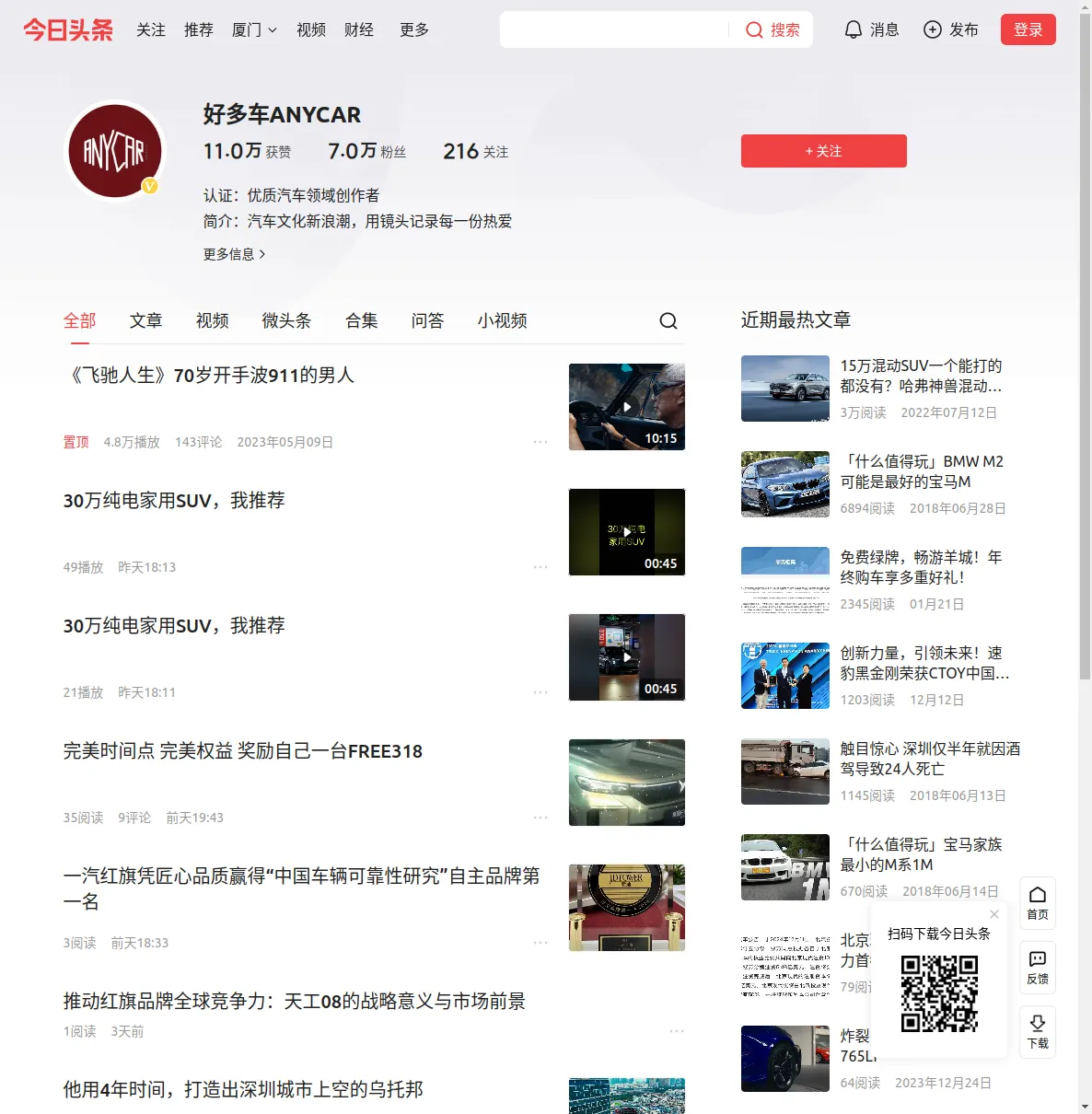Screen dimensions: 1092x1114
Task: Open the more menu for 21播放 video row
Action: pos(540,692)
